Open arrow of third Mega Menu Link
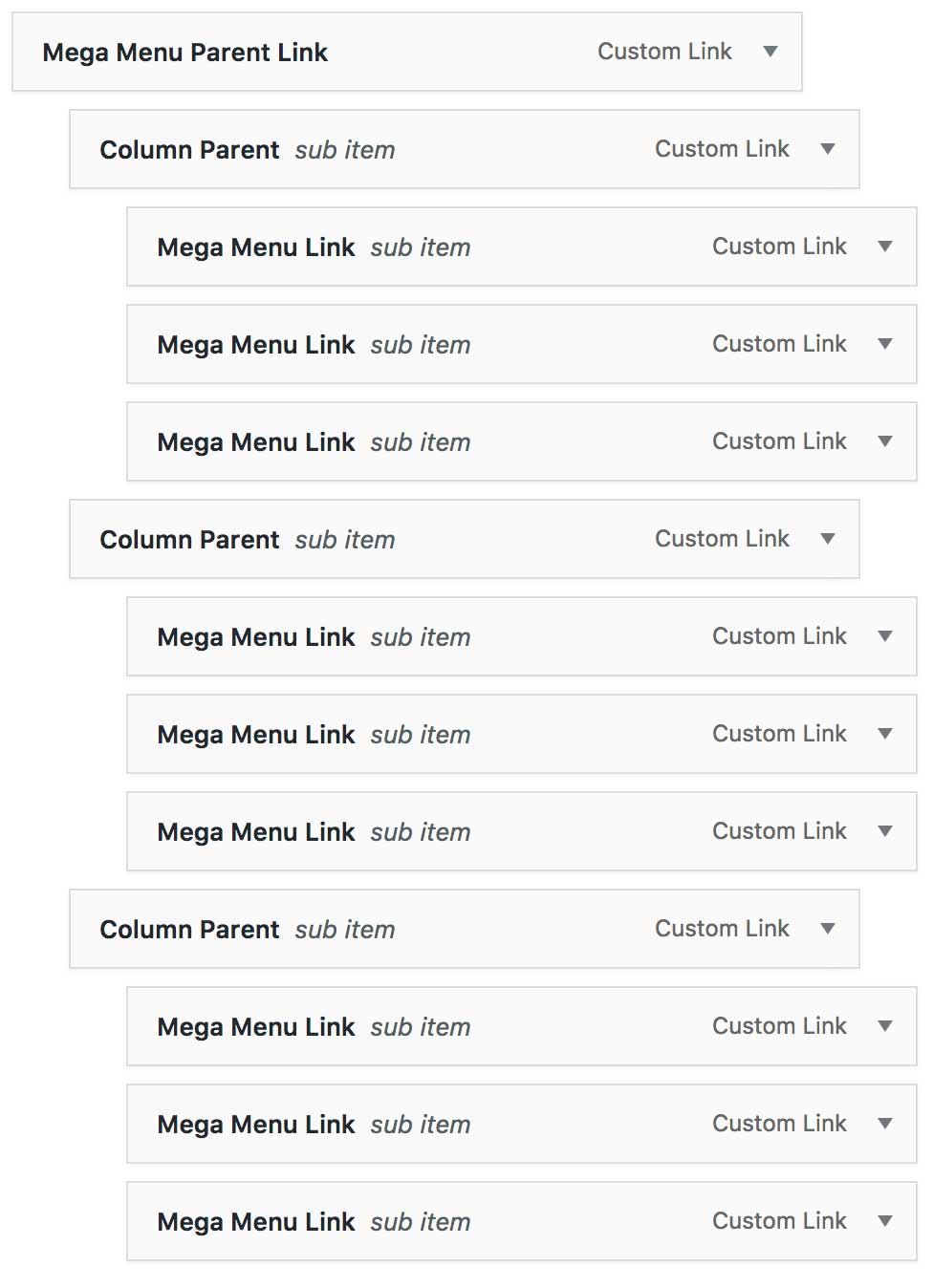Image resolution: width=933 pixels, height=1288 pixels. (x=884, y=441)
